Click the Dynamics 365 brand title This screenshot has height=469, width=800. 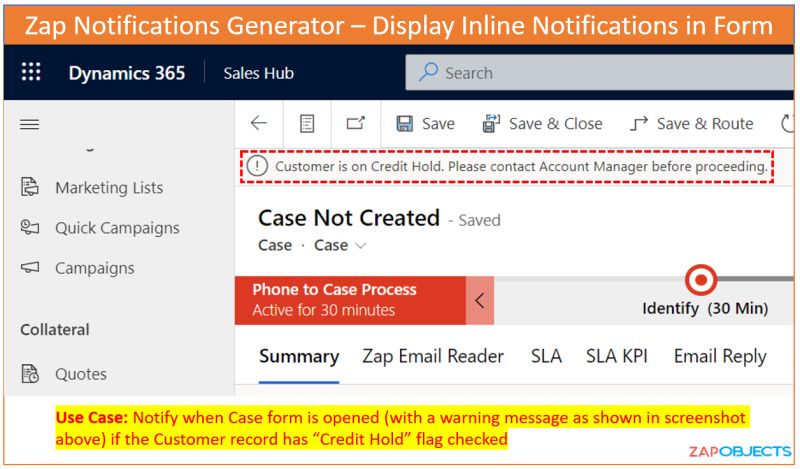[x=127, y=73]
